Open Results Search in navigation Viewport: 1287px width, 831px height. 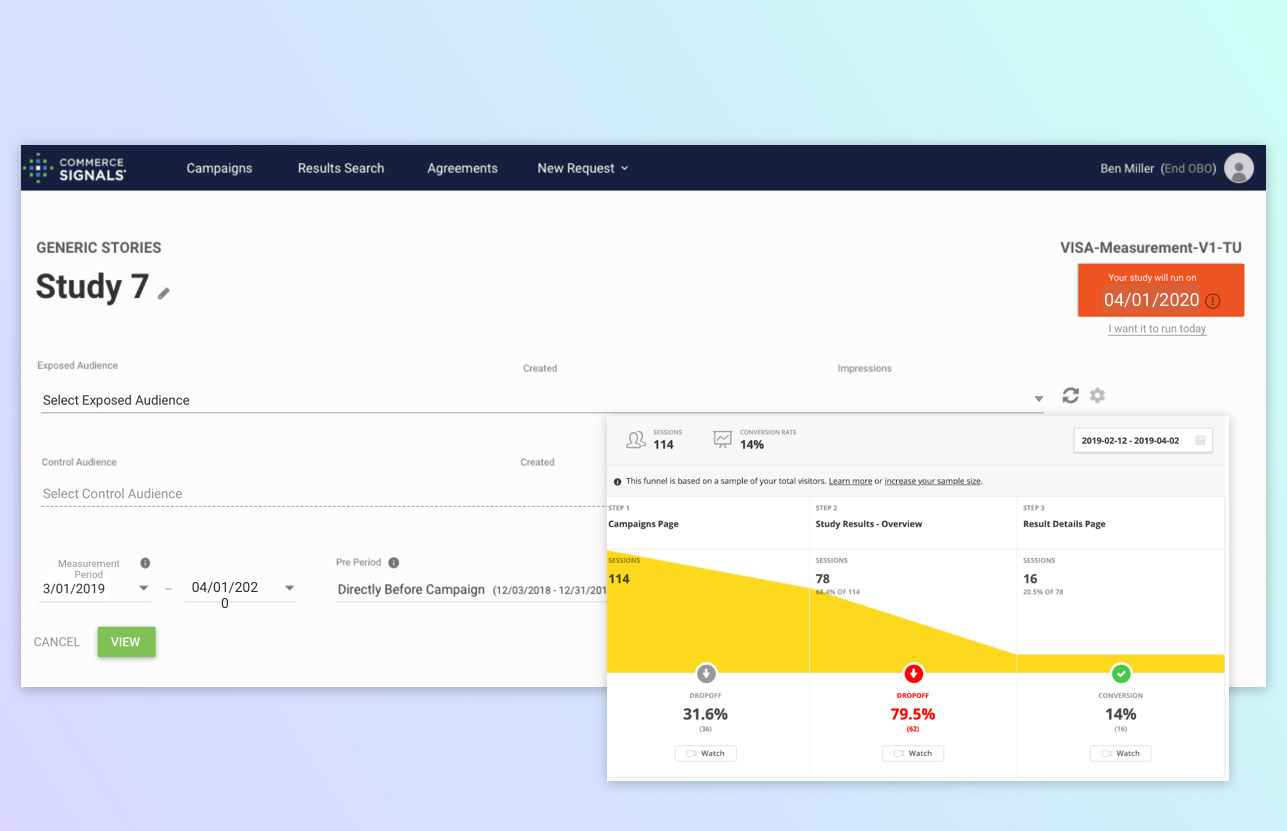[x=341, y=168]
